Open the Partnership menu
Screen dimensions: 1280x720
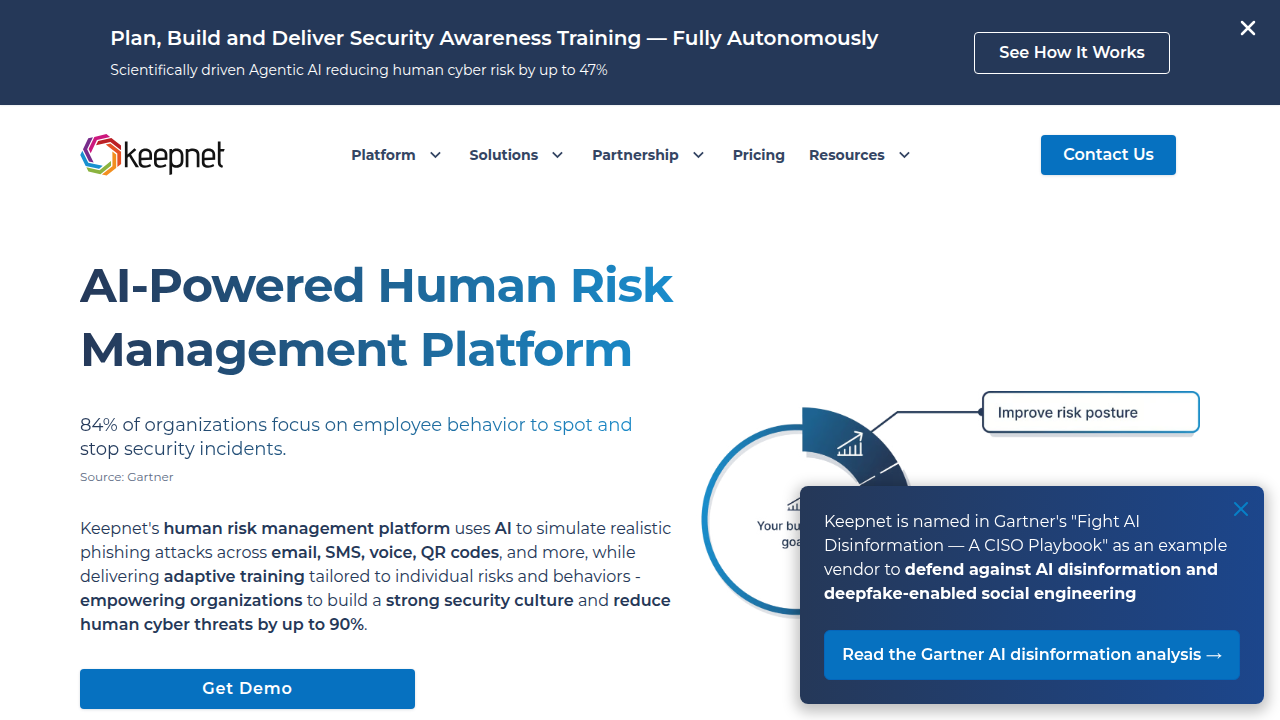[x=635, y=155]
